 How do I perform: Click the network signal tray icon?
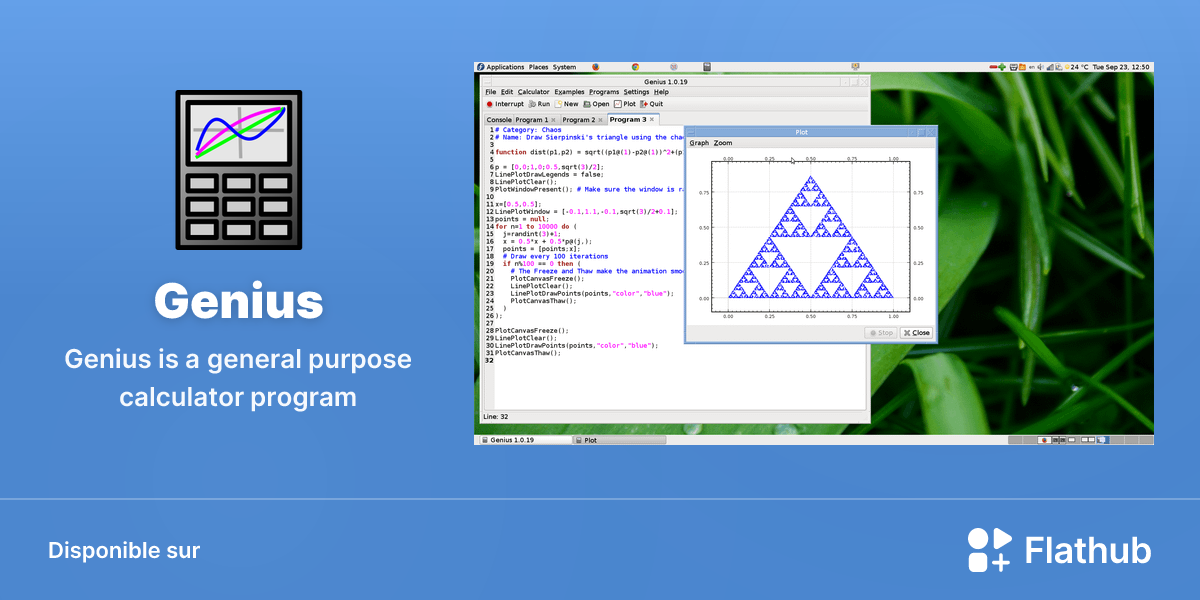pos(1050,67)
